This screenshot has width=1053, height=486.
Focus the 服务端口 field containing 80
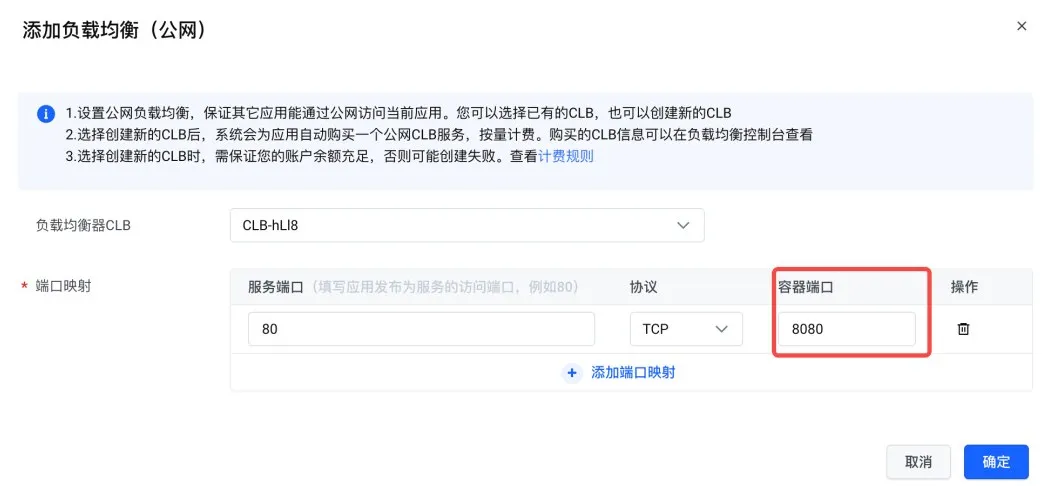[x=421, y=329]
